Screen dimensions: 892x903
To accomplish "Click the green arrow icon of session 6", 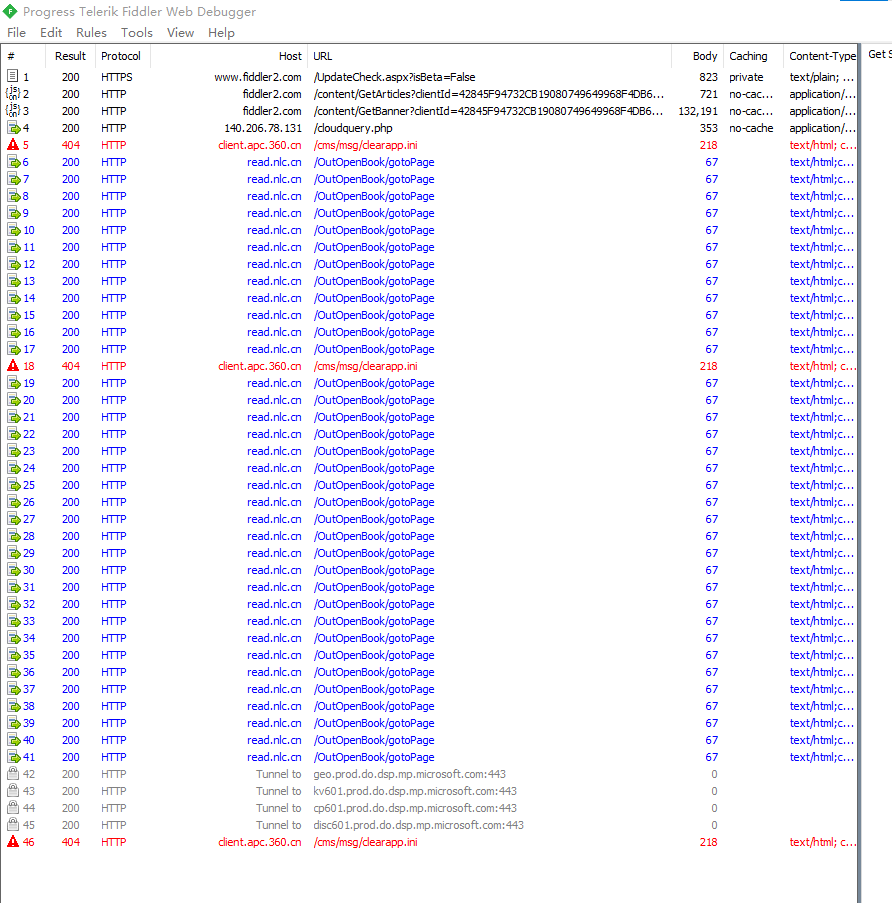I will [13, 162].
